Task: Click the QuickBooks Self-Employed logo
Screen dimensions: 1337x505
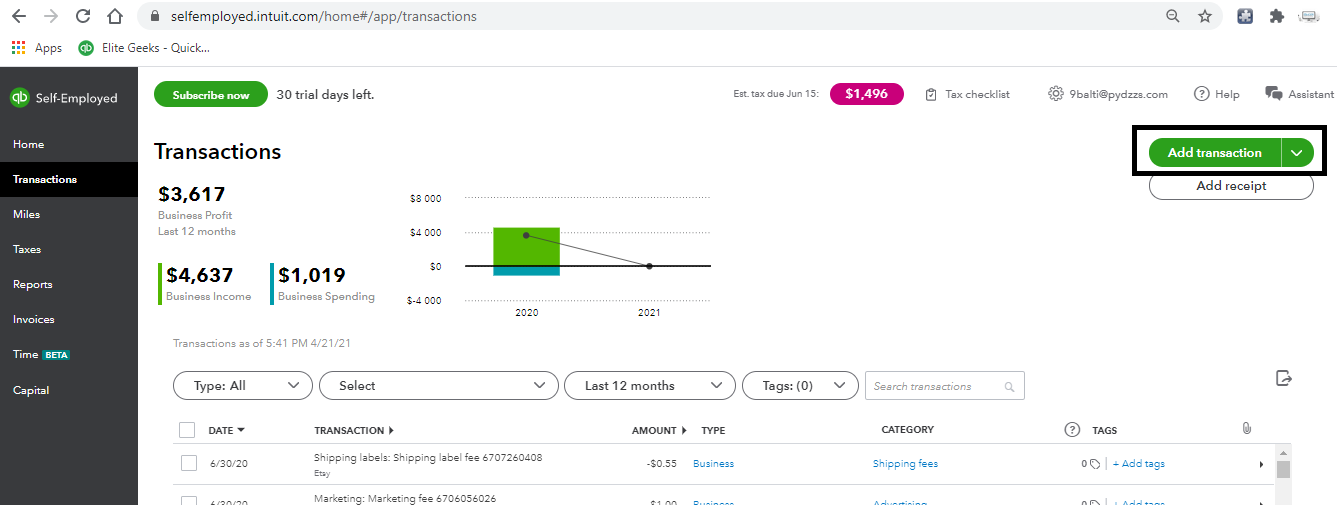Action: [x=19, y=98]
